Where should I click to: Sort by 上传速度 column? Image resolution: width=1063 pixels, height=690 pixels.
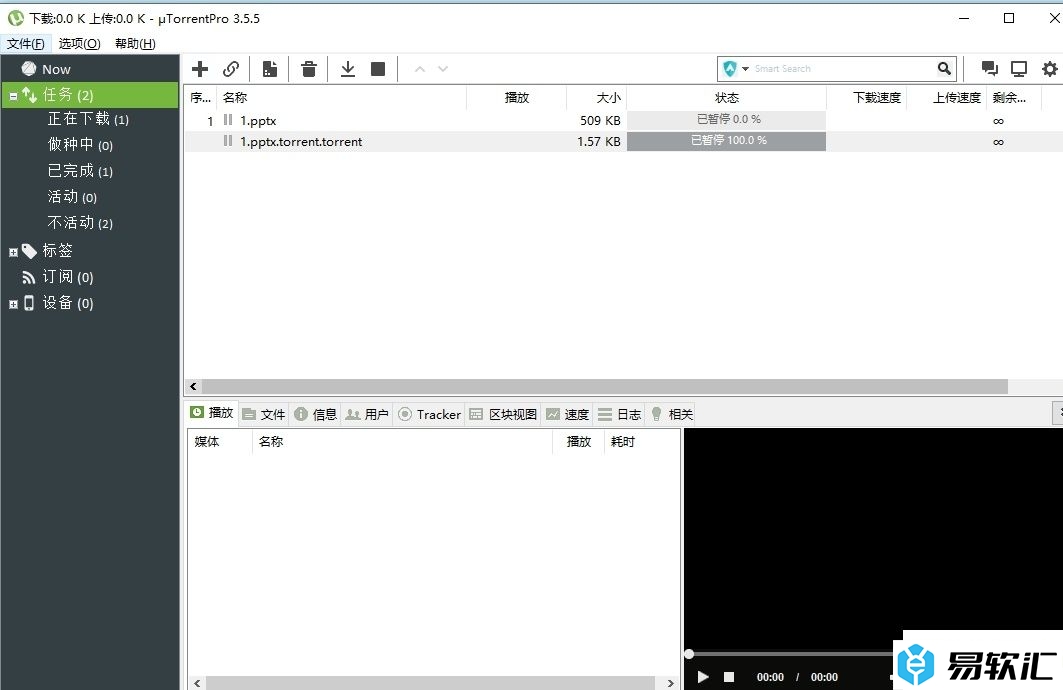(947, 98)
